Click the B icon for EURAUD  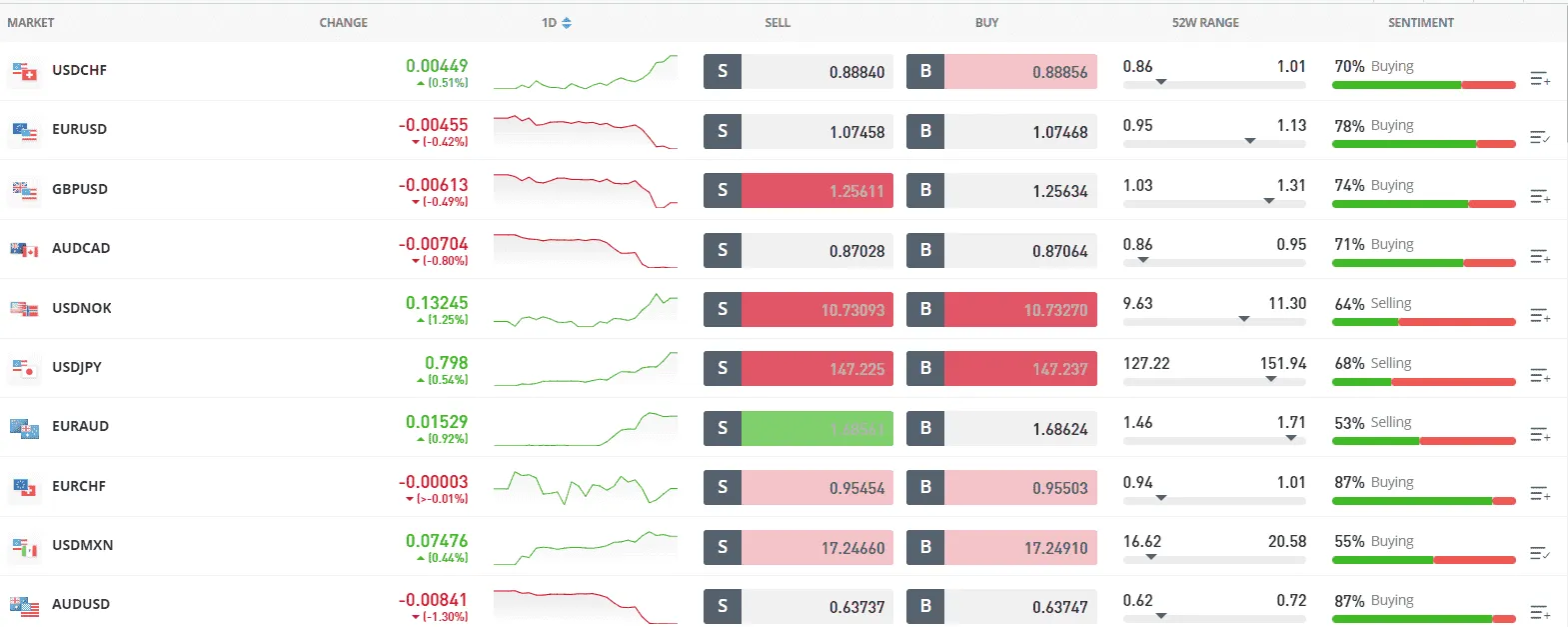(x=925, y=428)
